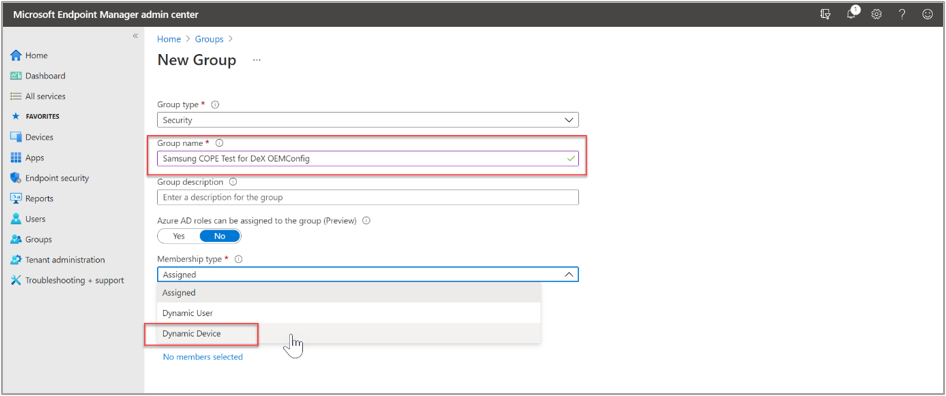This screenshot has height=396, width=946.
Task: Click the Home house icon in sidebar
Action: (16, 56)
